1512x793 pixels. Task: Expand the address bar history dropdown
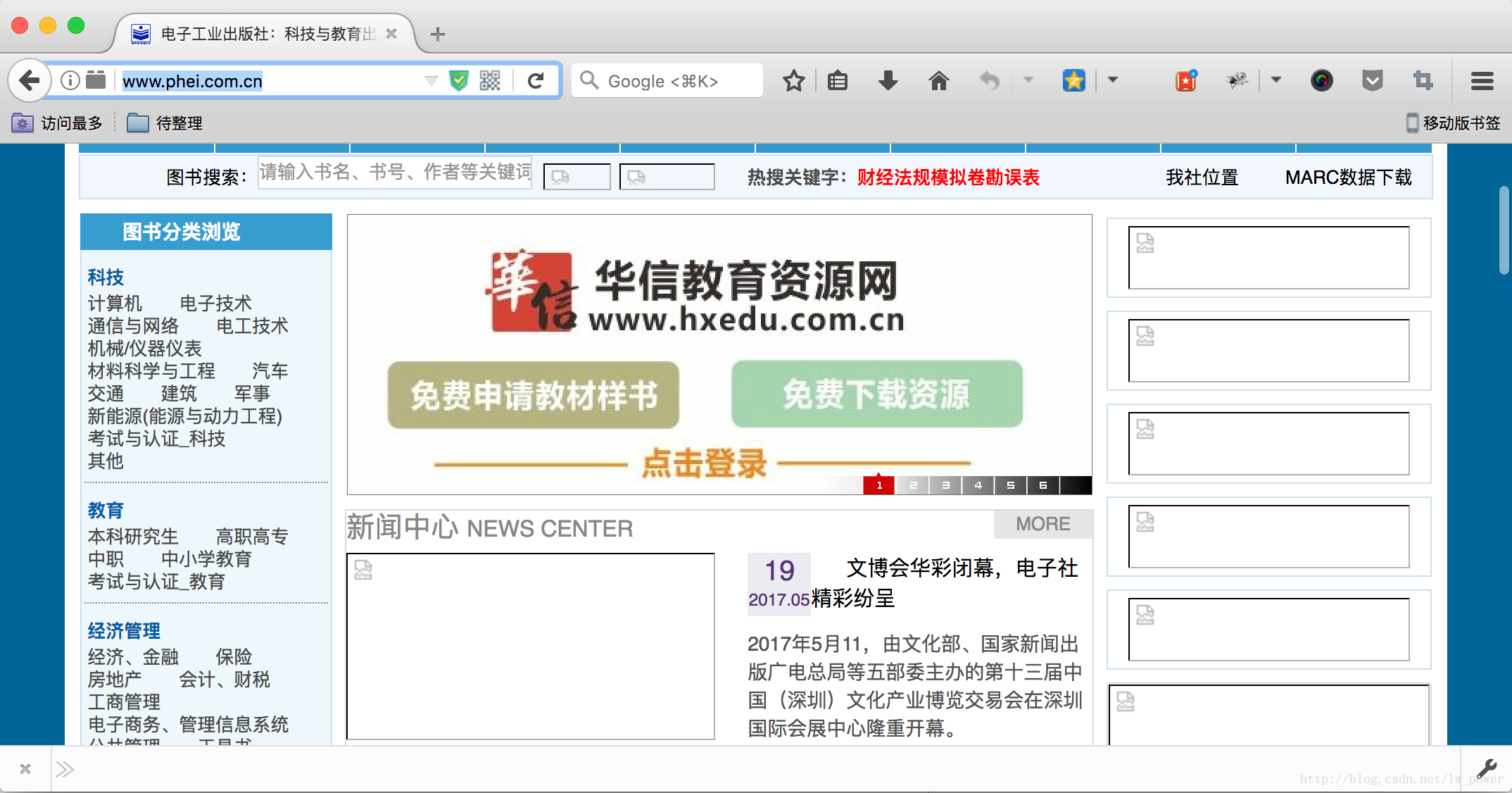click(x=431, y=80)
